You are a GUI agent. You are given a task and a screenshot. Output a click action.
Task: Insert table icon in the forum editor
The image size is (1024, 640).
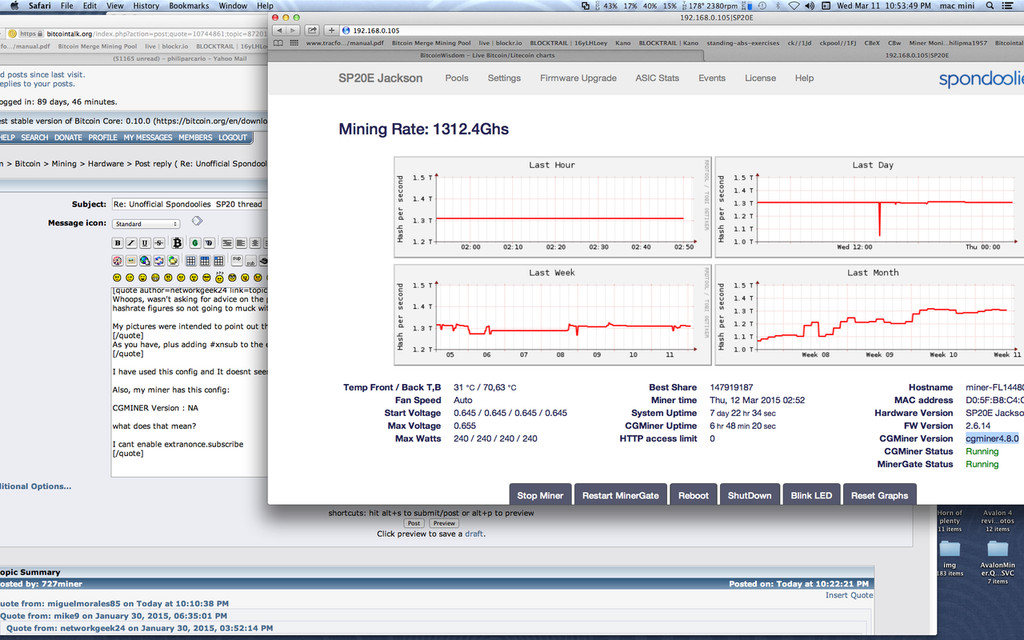[x=191, y=261]
